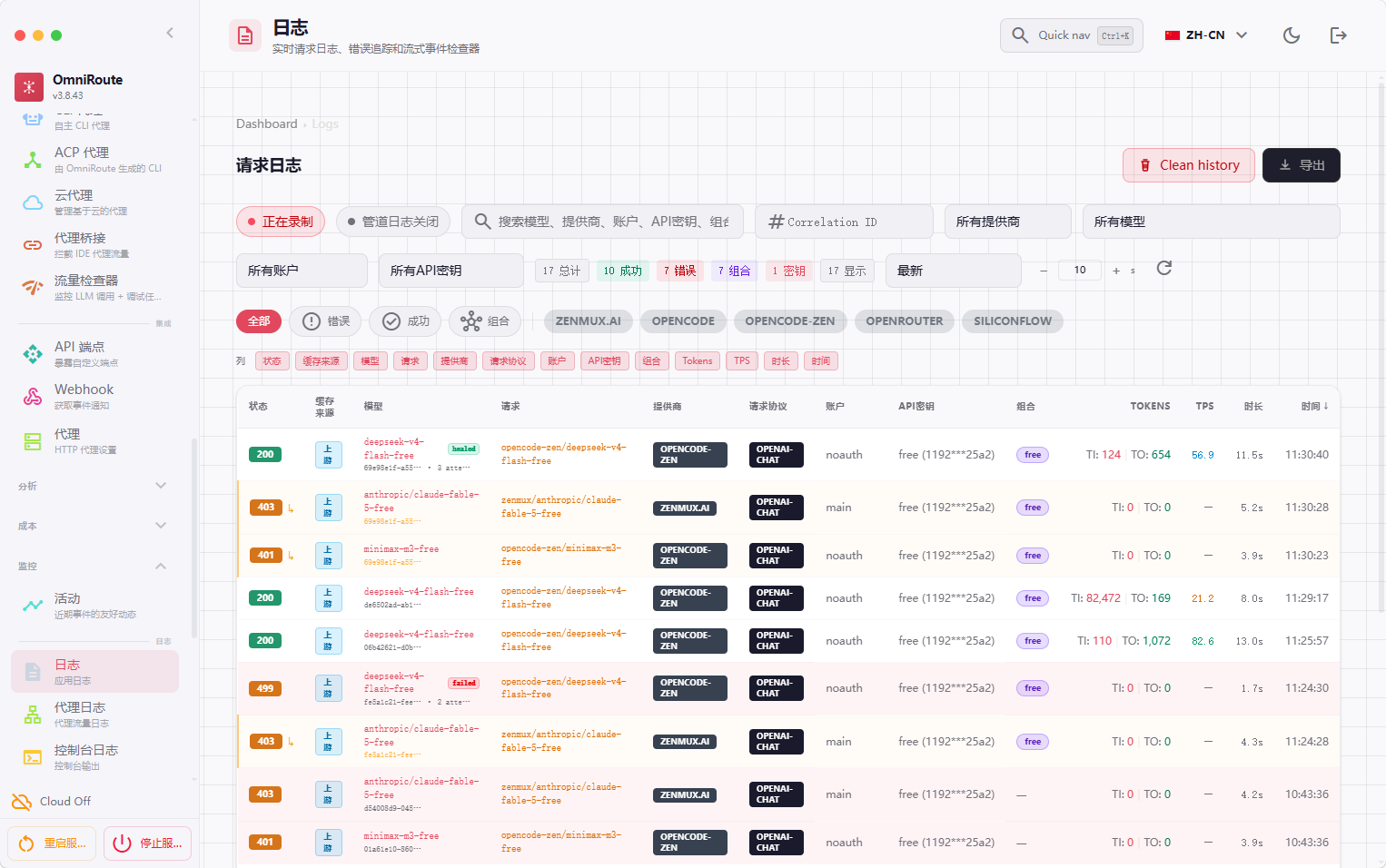This screenshot has width=1386, height=868.
Task: Toggle the 状态 column chip
Action: coord(272,361)
